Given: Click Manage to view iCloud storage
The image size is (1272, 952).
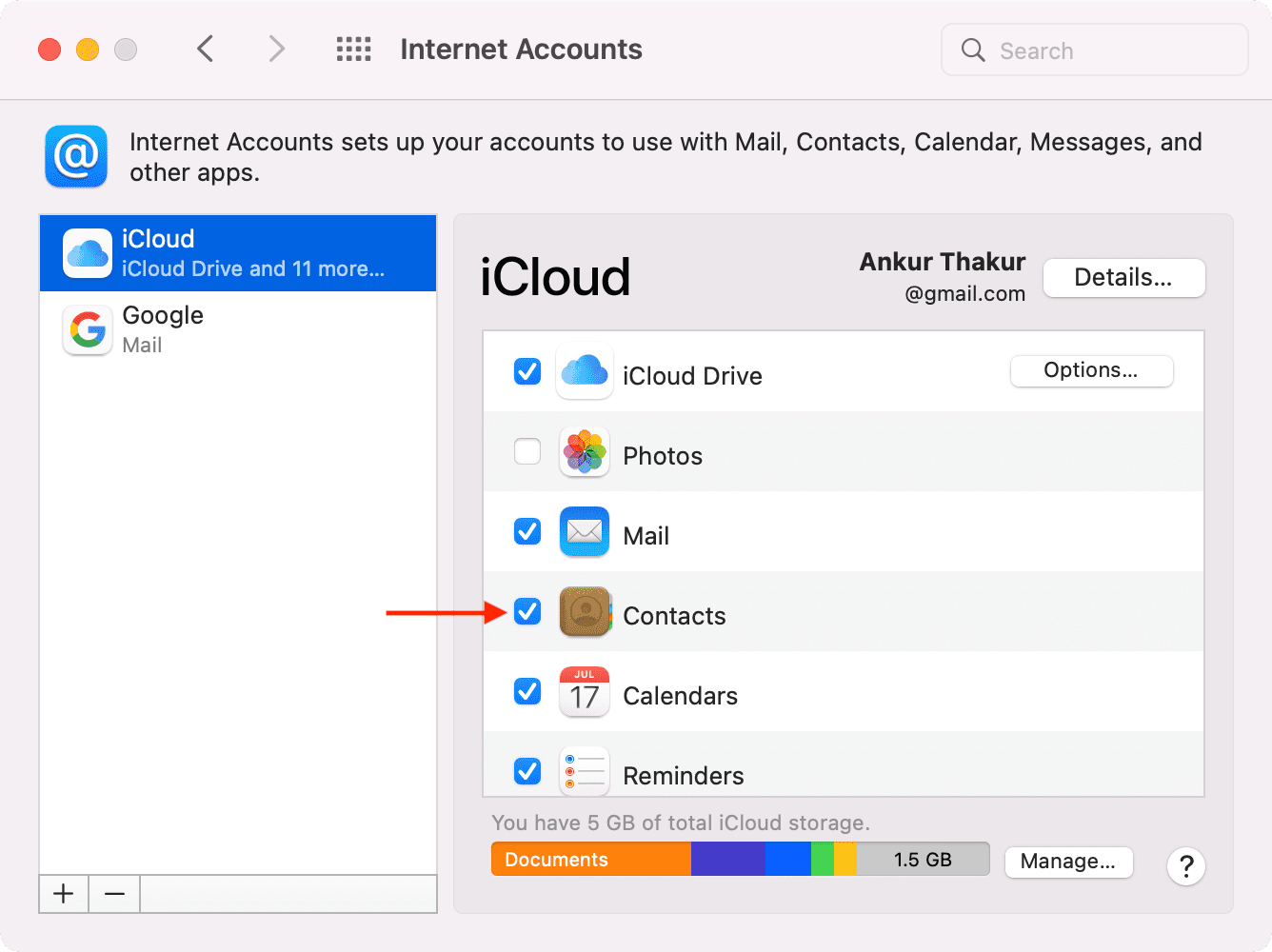Looking at the screenshot, I should [x=1068, y=862].
